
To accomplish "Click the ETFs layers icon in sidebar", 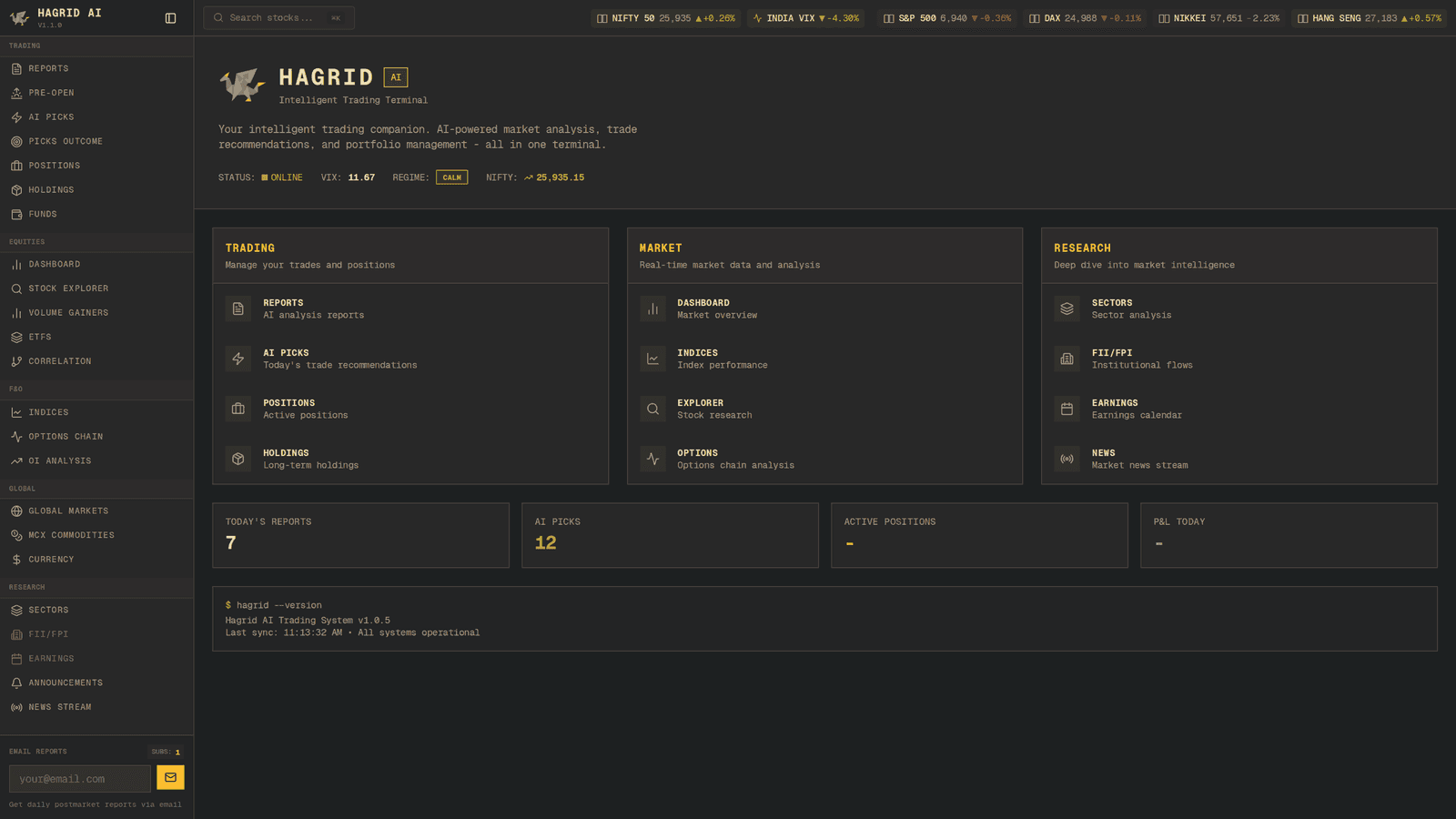I will click(x=16, y=337).
